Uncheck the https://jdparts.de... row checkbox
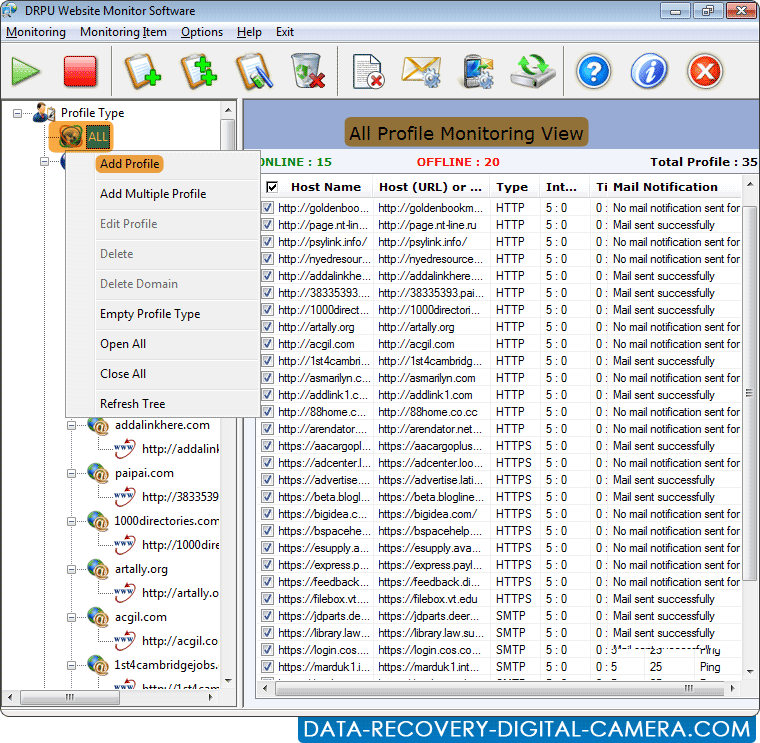Image resolution: width=760 pixels, height=743 pixels. [267, 616]
